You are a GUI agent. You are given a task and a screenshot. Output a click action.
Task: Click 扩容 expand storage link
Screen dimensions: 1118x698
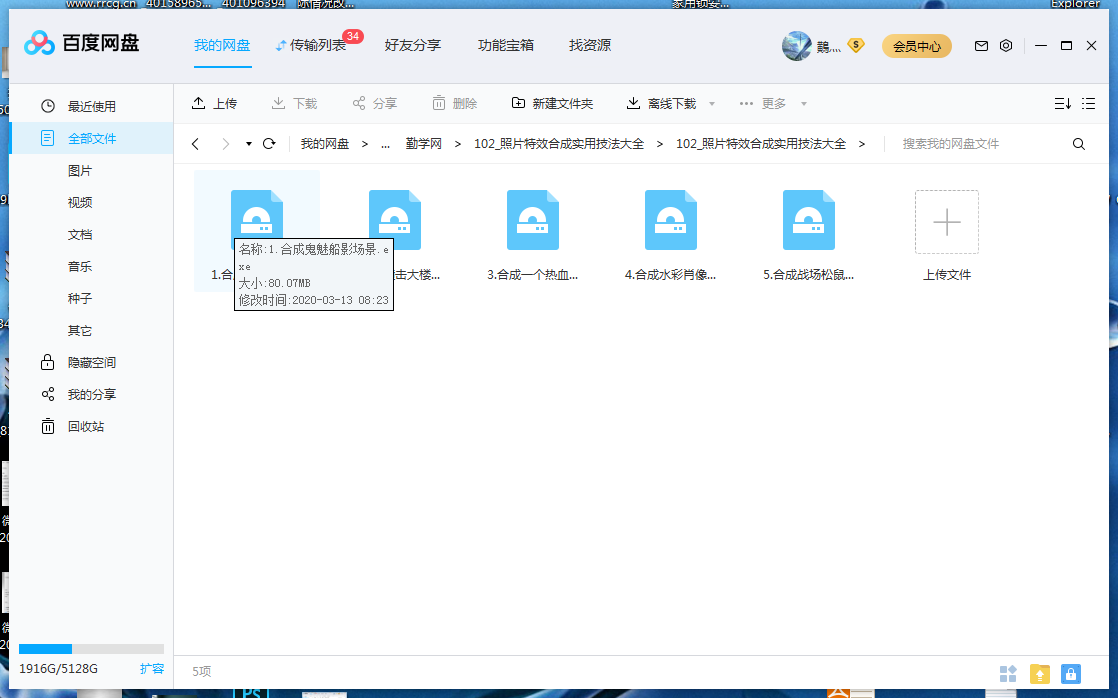pos(152,669)
